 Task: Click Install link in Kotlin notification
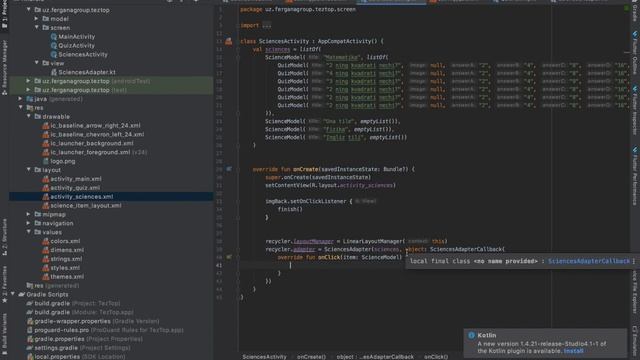573,351
